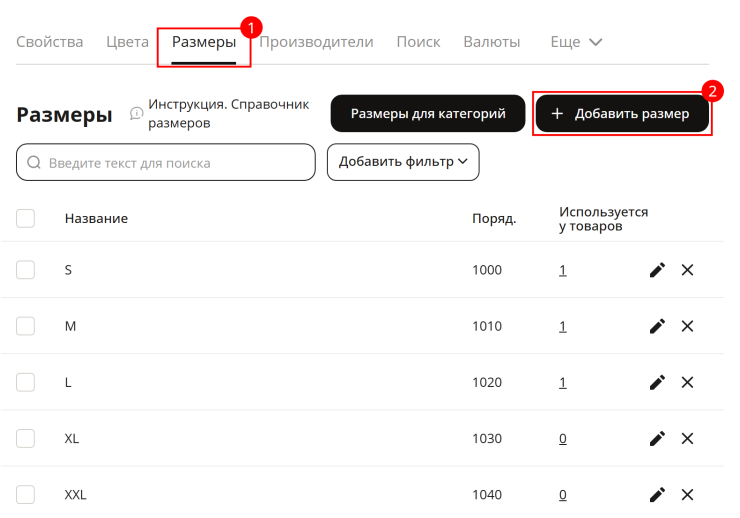740x518 pixels.
Task: Switch to the Свойства tab
Action: 50,42
